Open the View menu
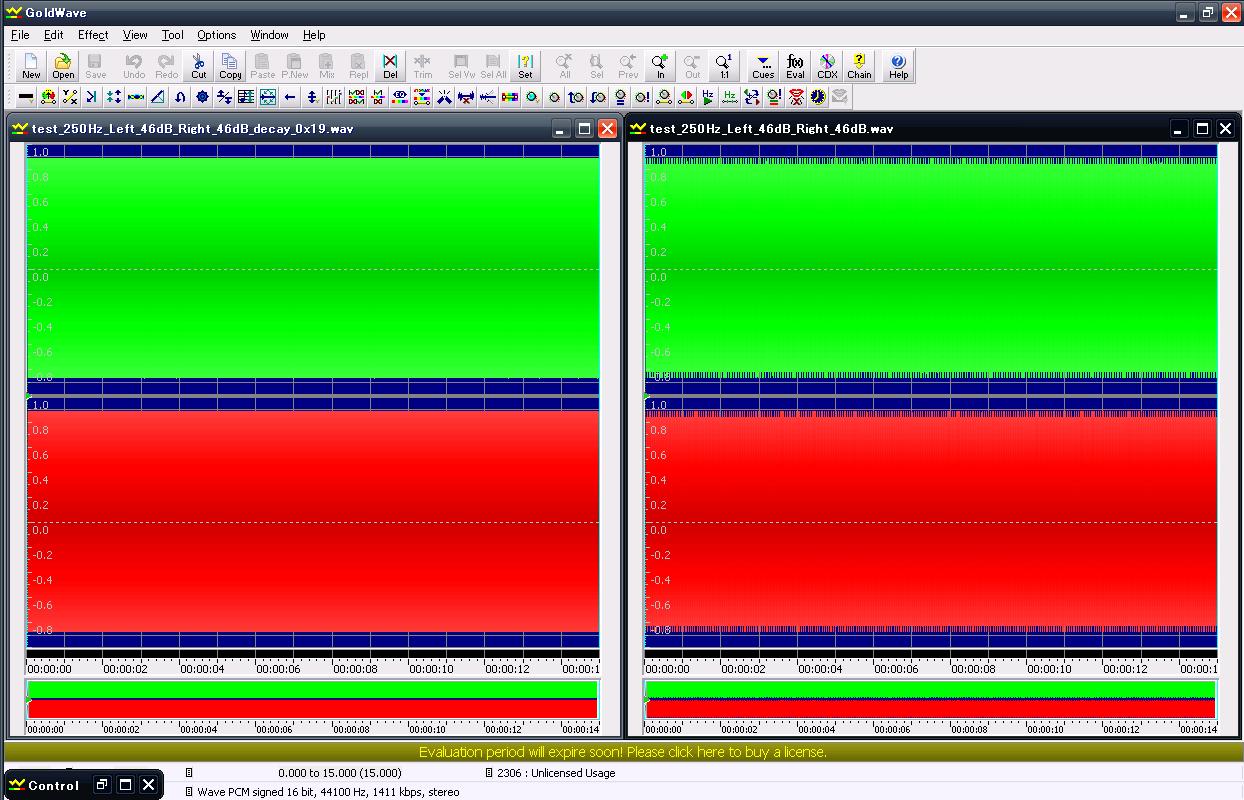1244x800 pixels. pyautogui.click(x=135, y=35)
